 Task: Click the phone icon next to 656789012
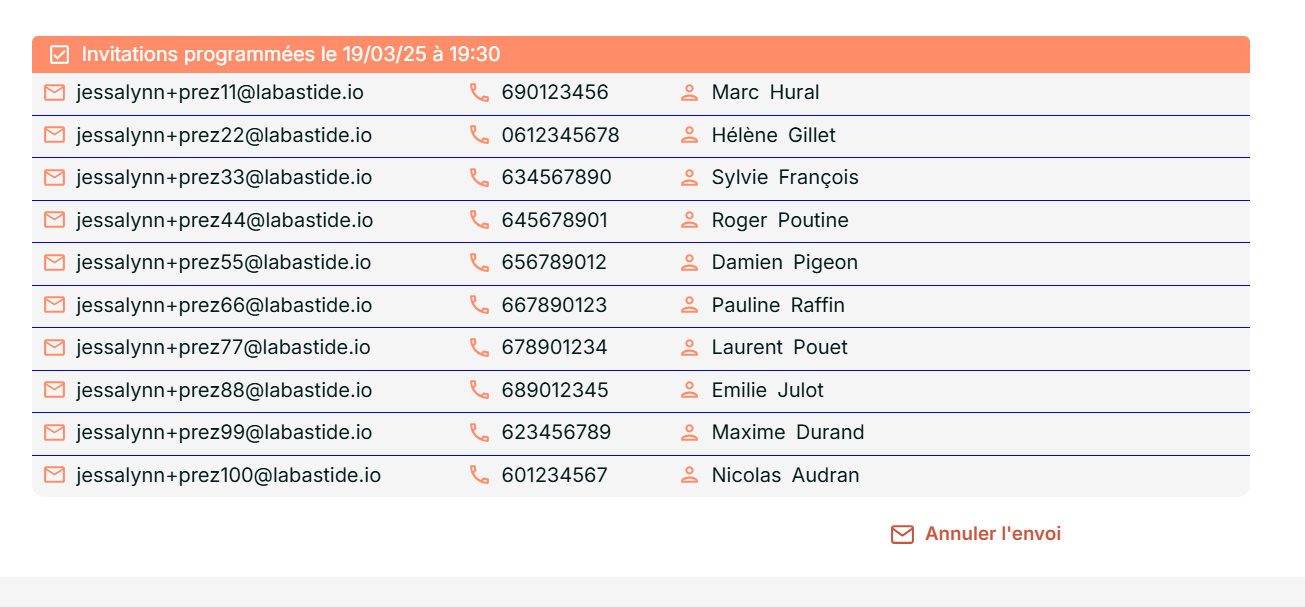coord(480,263)
